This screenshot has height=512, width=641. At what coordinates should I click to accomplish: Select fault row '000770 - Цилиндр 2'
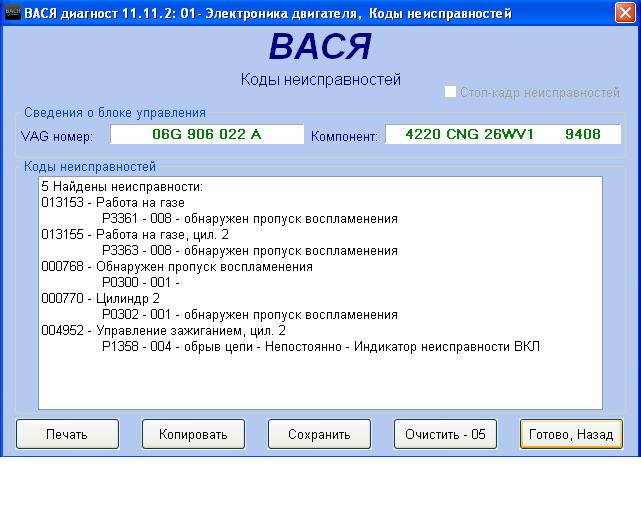100,298
